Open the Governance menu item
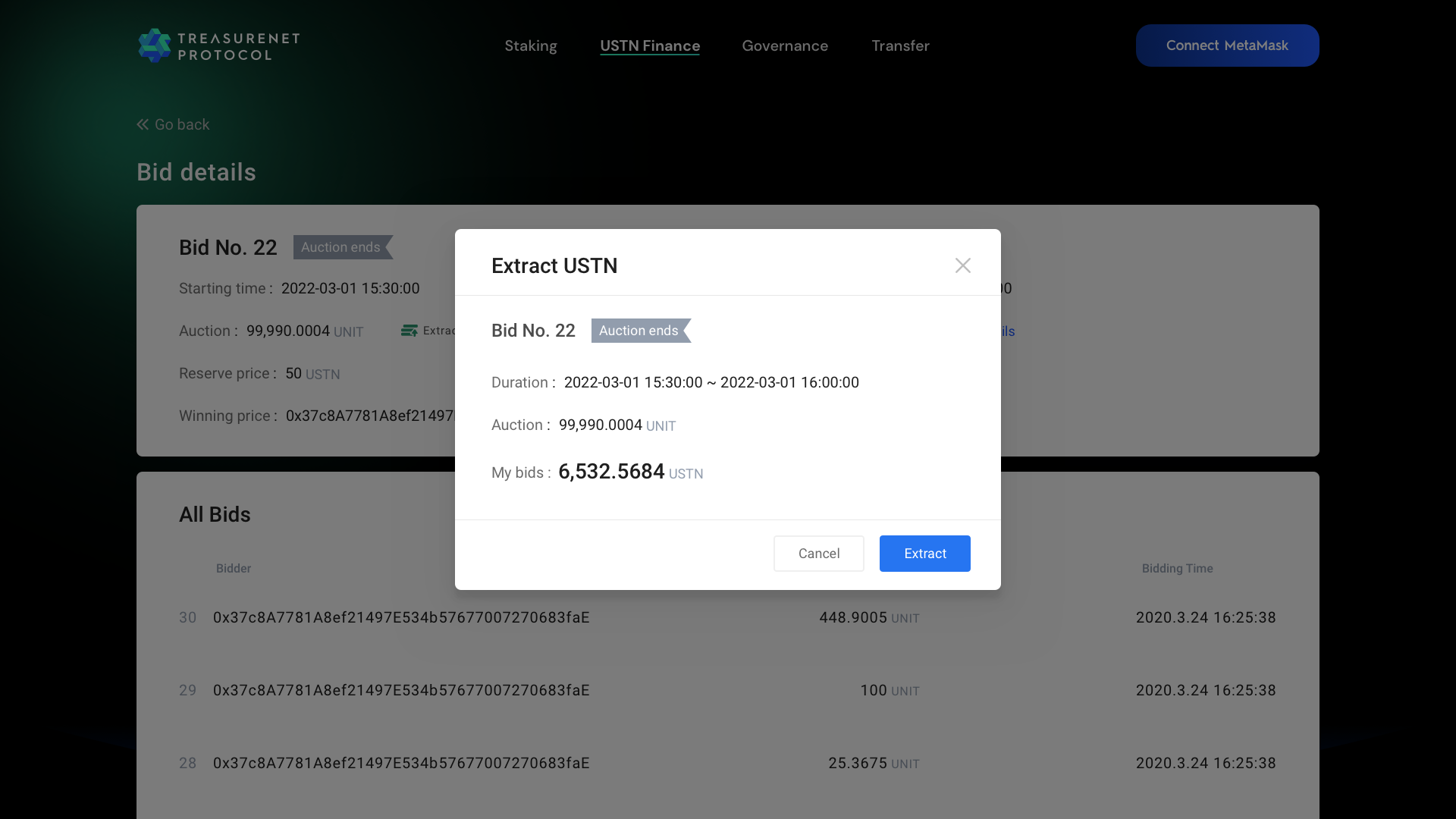The width and height of the screenshot is (1456, 819). (x=786, y=45)
